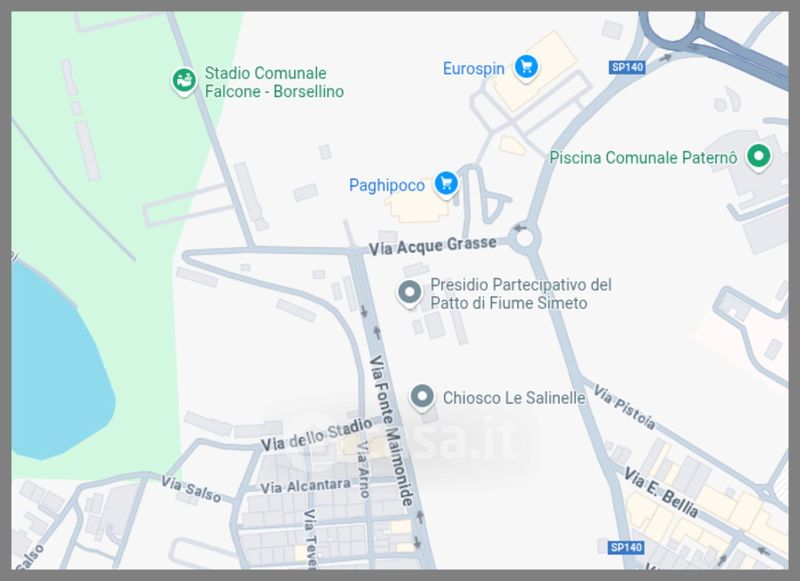
Task: Open the Piscina Comunale Paternò label
Action: tap(643, 158)
